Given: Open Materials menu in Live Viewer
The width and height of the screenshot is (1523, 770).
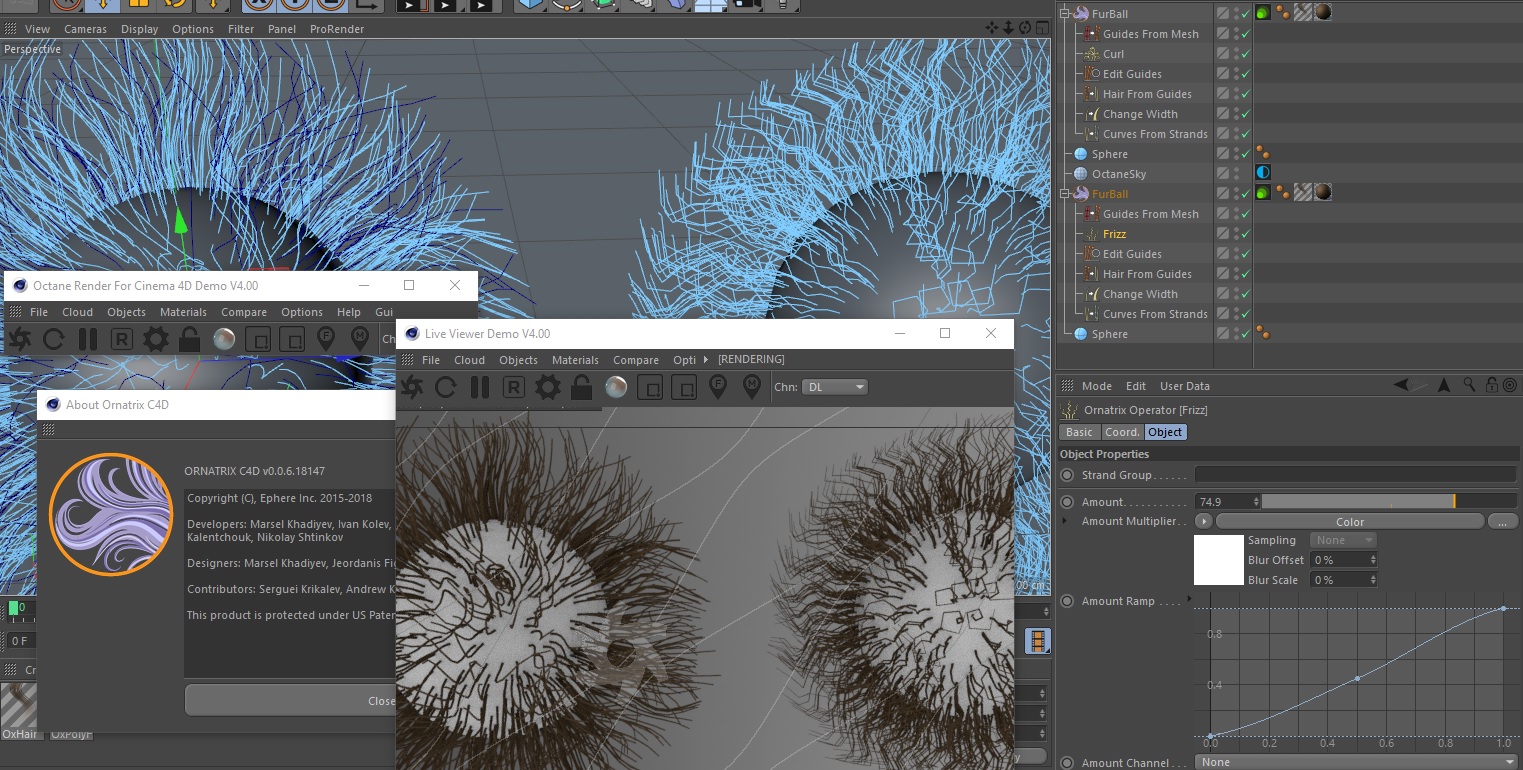Looking at the screenshot, I should [x=575, y=360].
